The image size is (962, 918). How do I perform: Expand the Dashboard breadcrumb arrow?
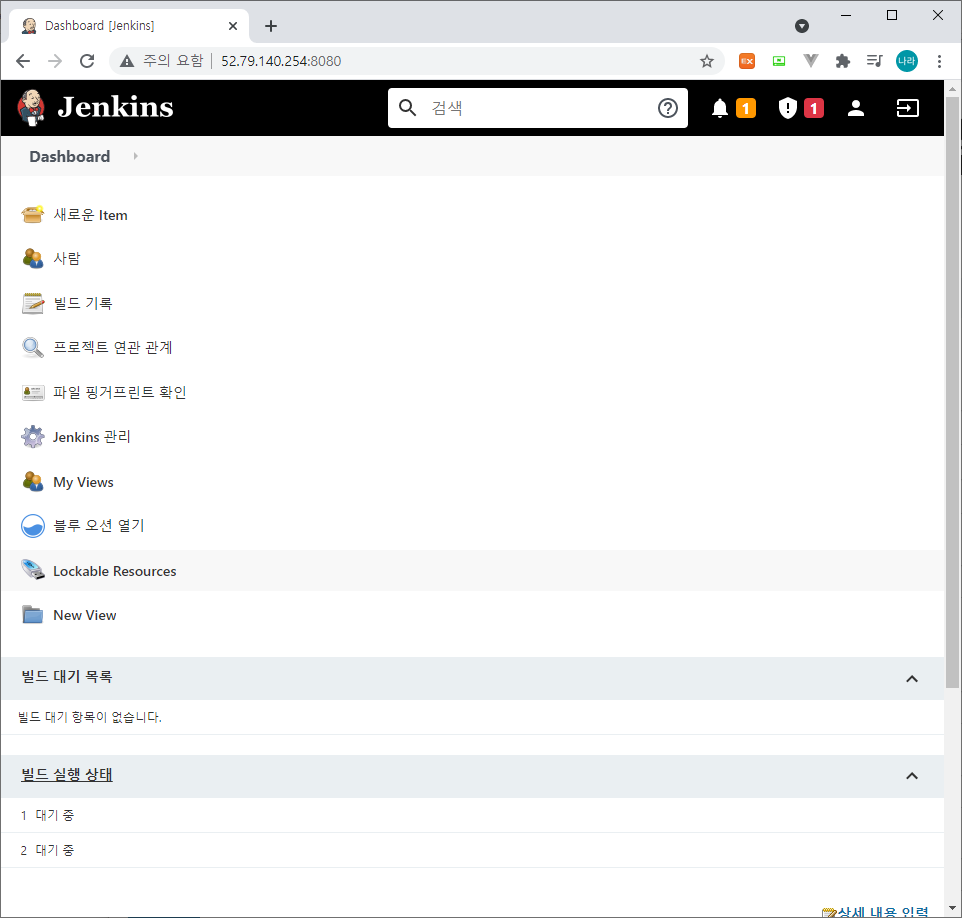point(136,156)
